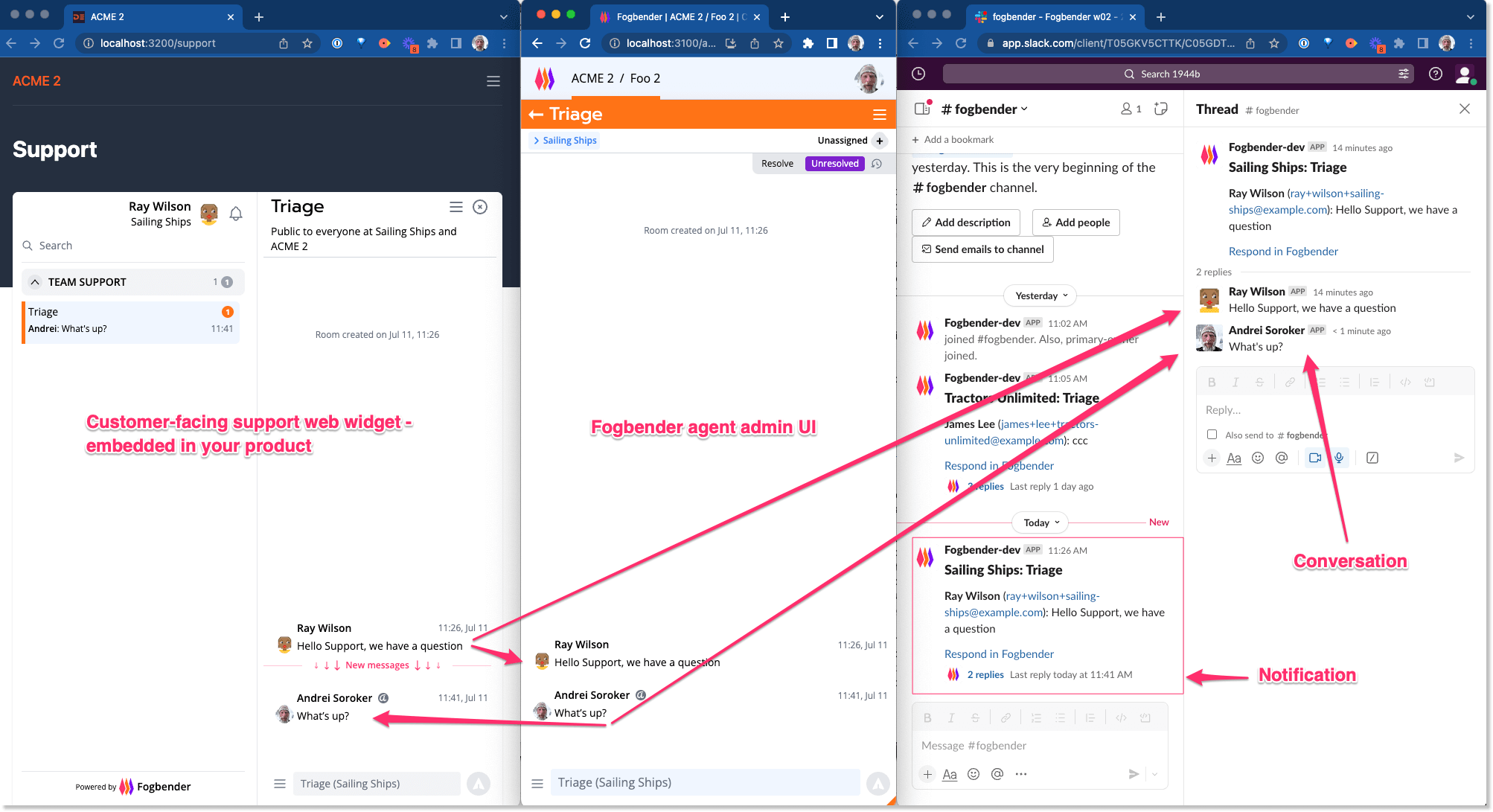The height and width of the screenshot is (812, 1493).
Task: Reload the Fogbender admin browser page
Action: point(585,43)
